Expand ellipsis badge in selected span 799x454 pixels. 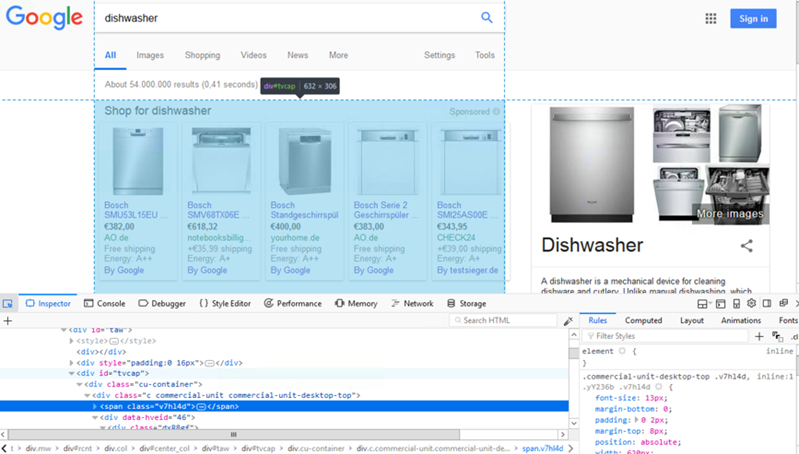point(201,407)
